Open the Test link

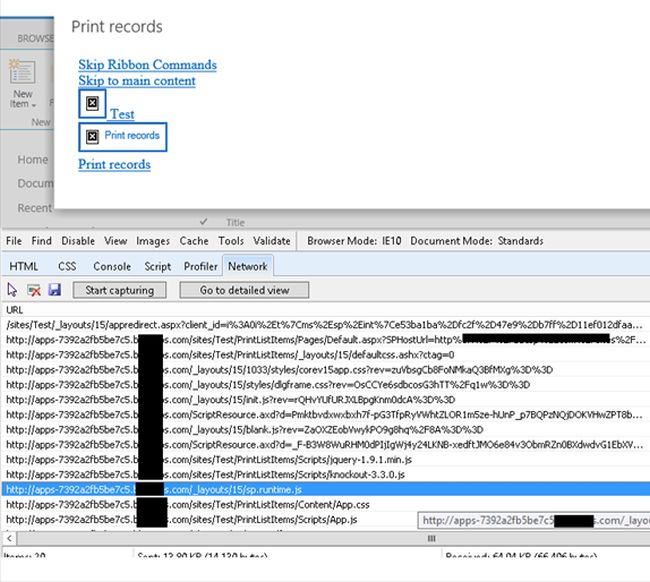122,114
